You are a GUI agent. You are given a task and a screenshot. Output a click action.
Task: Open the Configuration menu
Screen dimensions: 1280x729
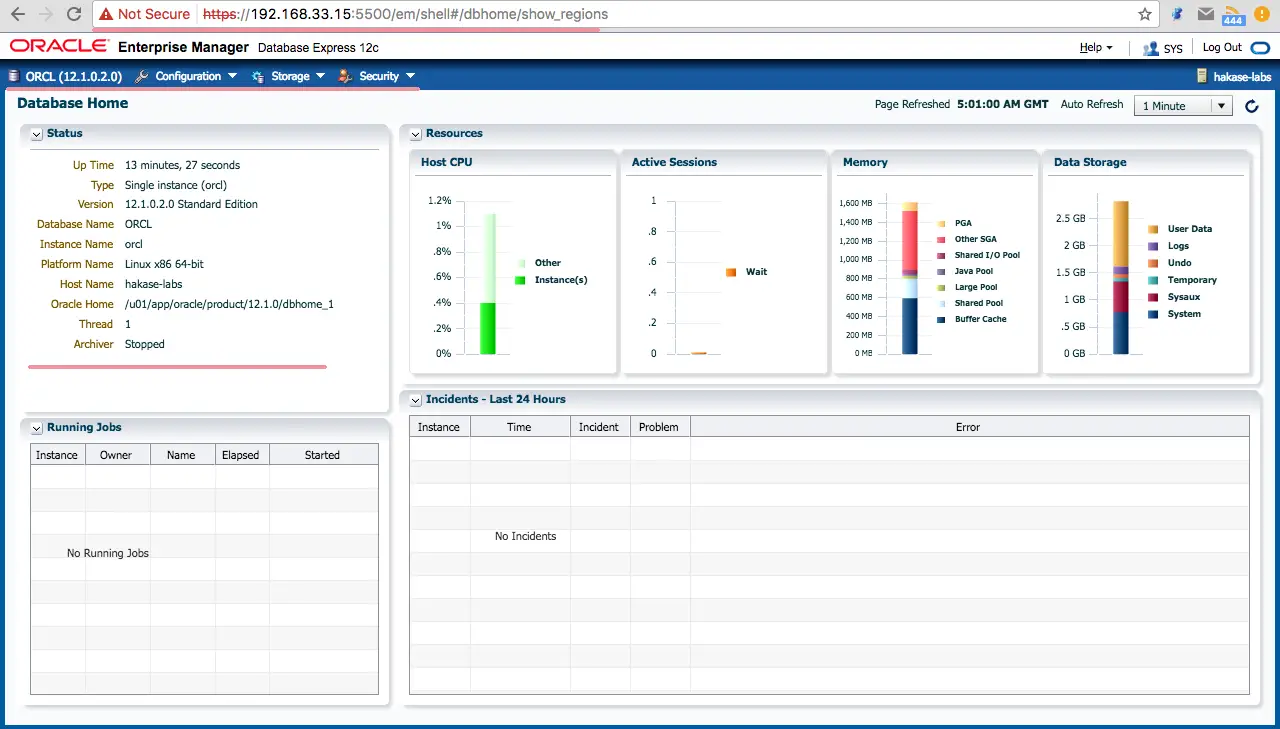(188, 76)
